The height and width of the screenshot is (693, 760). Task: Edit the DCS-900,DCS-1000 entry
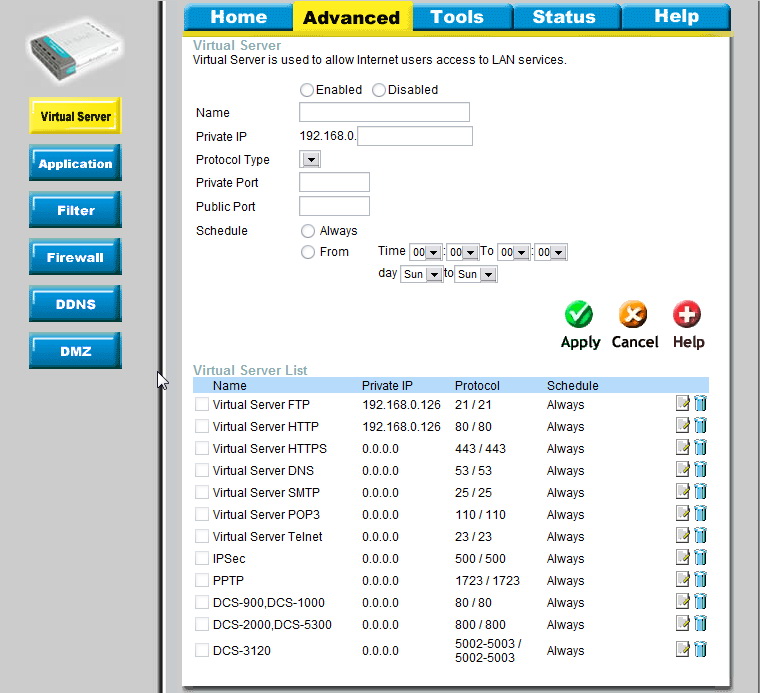(682, 601)
